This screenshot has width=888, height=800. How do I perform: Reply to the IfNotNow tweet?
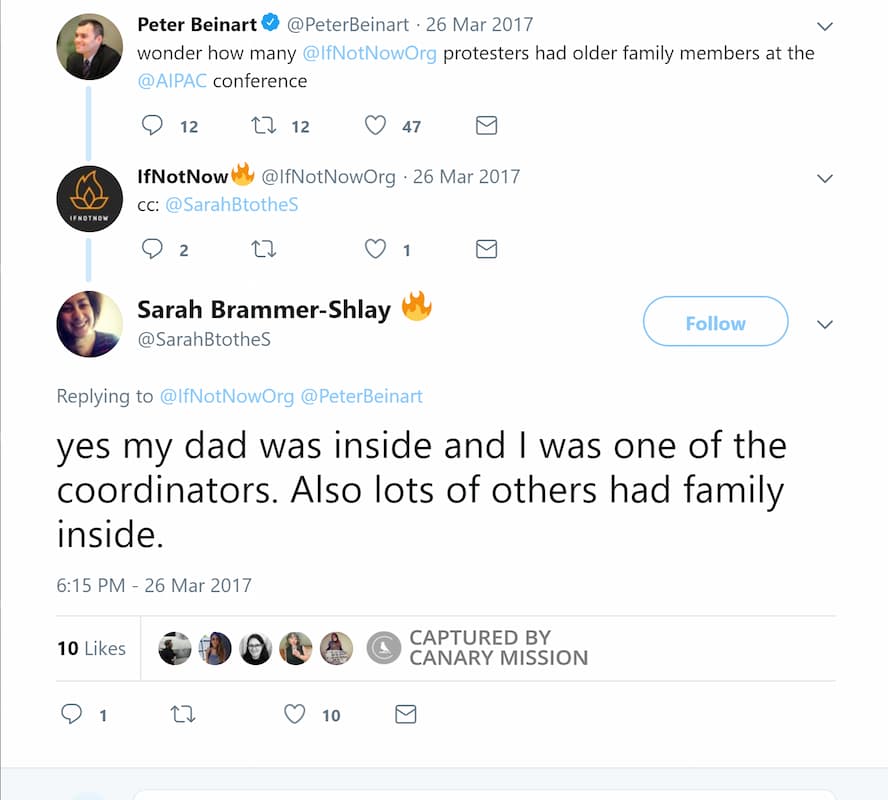[152, 249]
